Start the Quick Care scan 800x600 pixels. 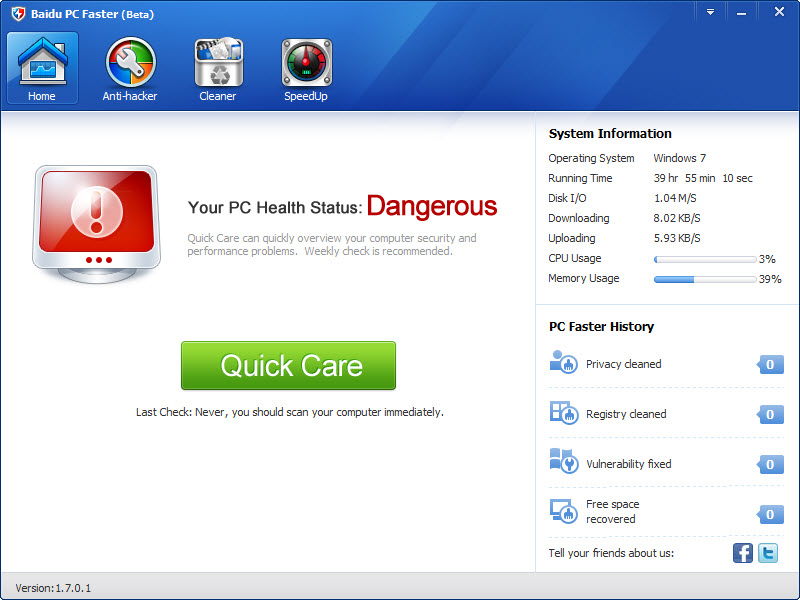[288, 365]
